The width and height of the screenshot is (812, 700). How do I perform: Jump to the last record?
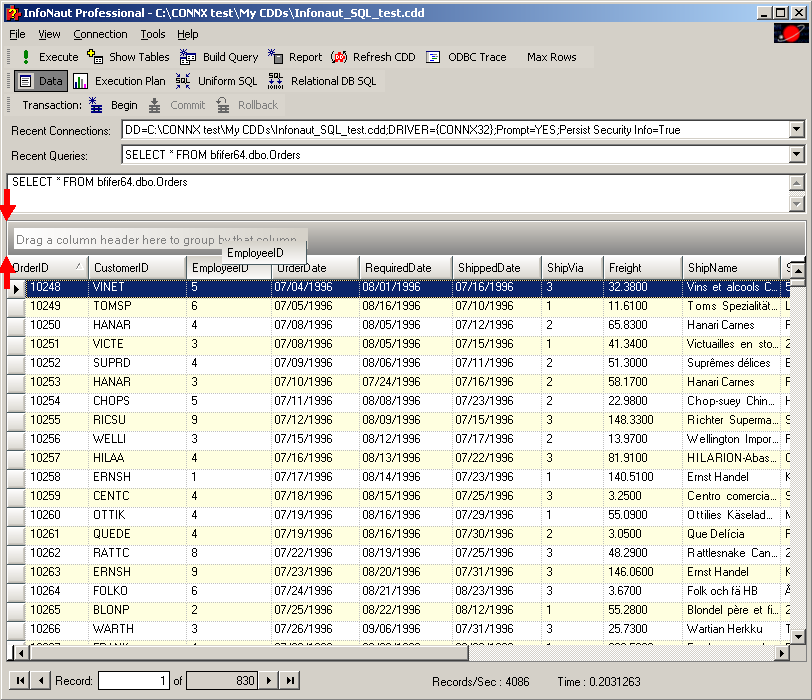click(290, 681)
